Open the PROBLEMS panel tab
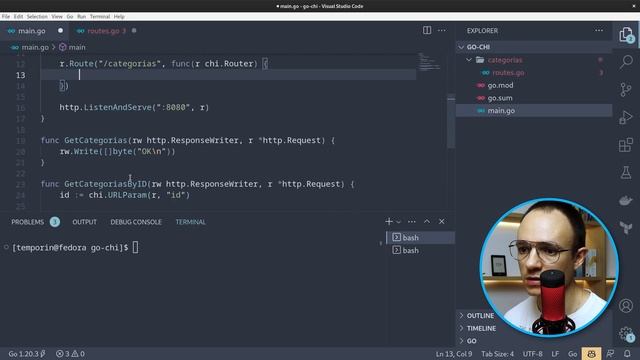 coord(35,222)
